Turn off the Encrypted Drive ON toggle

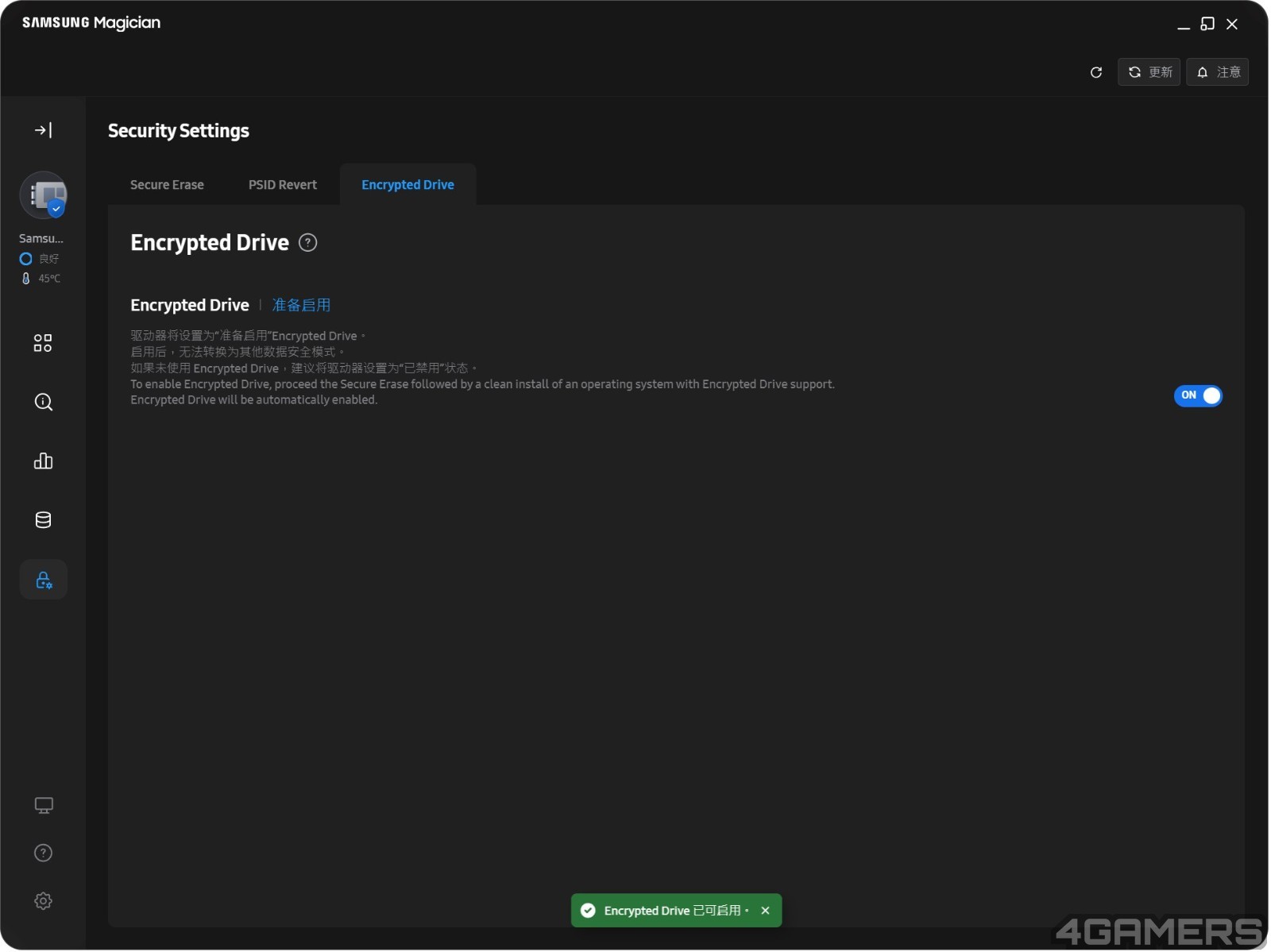pos(1200,396)
